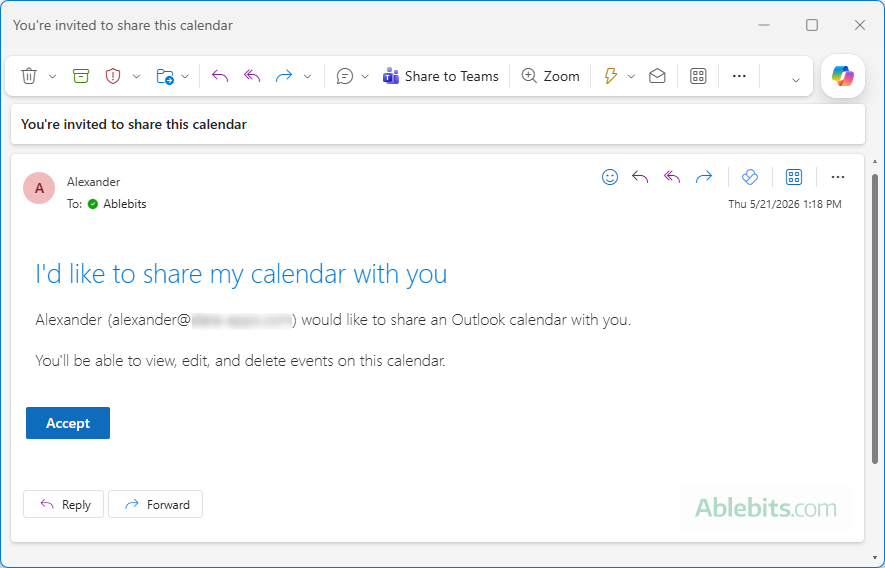The image size is (885, 568).
Task: Click the scrollbar down arrow
Action: 875,558
